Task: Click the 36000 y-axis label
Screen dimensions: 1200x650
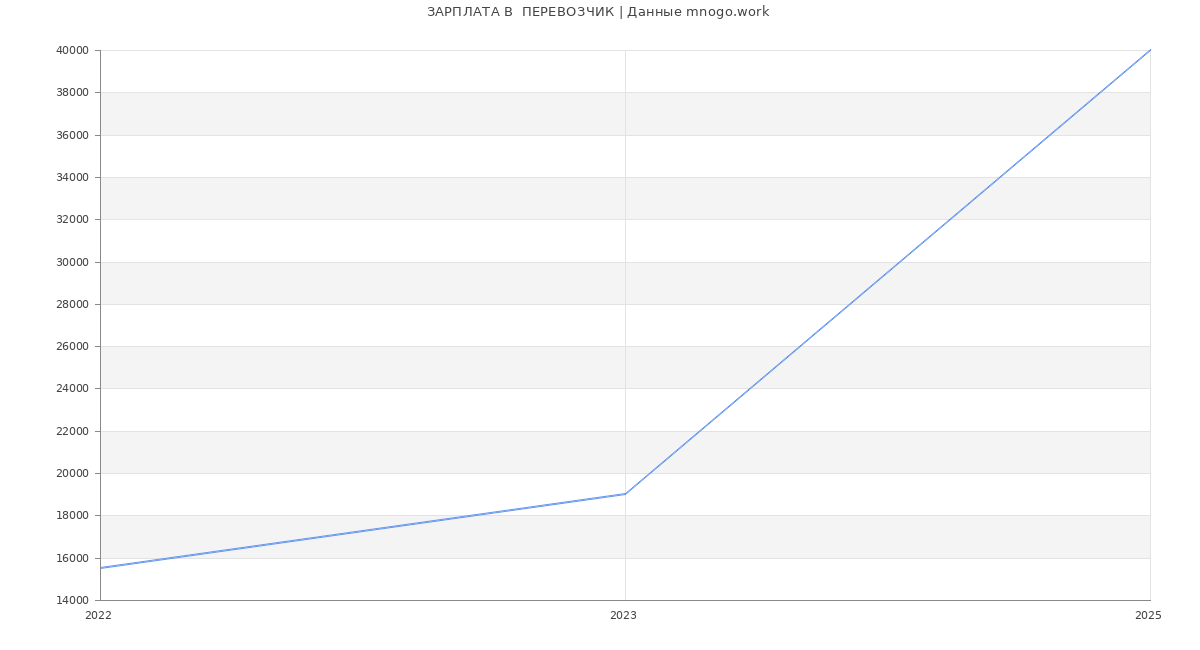Action: [72, 135]
